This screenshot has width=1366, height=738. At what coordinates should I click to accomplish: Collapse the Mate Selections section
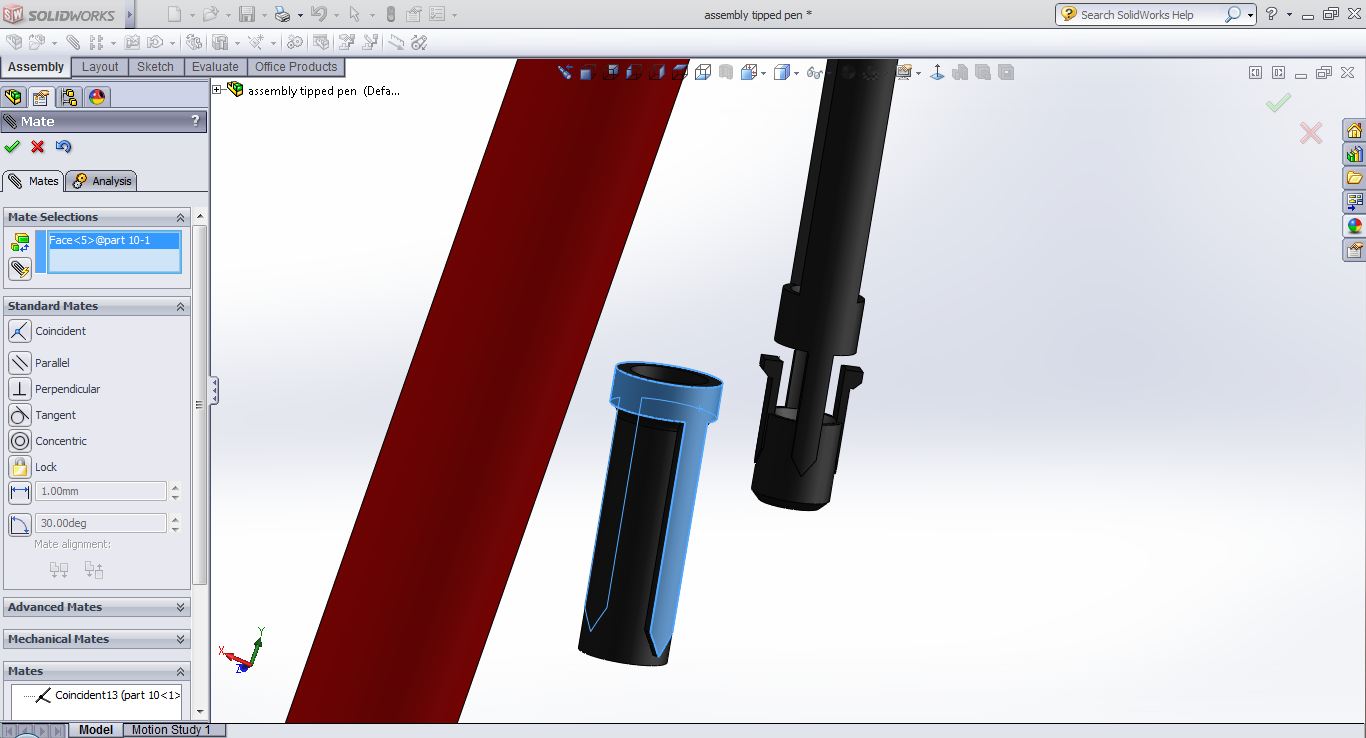181,217
